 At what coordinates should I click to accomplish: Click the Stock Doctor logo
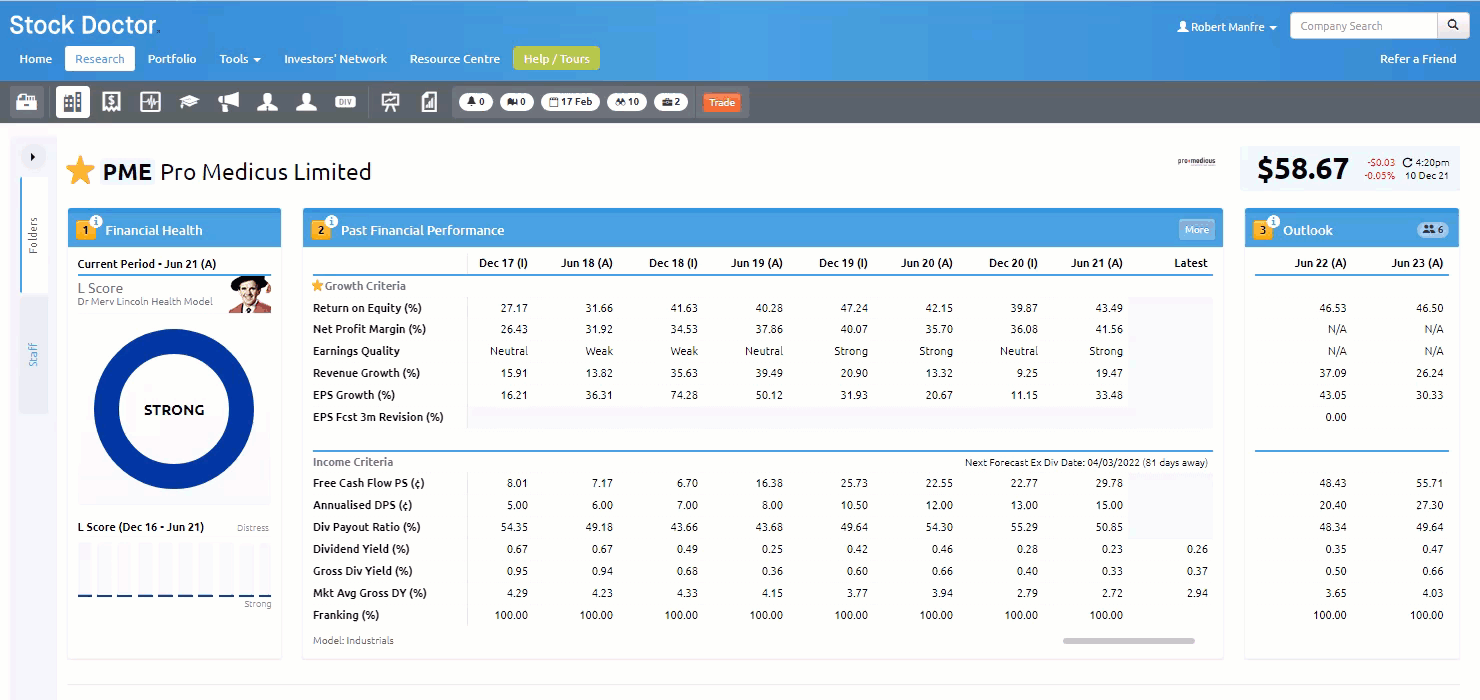[x=84, y=25]
